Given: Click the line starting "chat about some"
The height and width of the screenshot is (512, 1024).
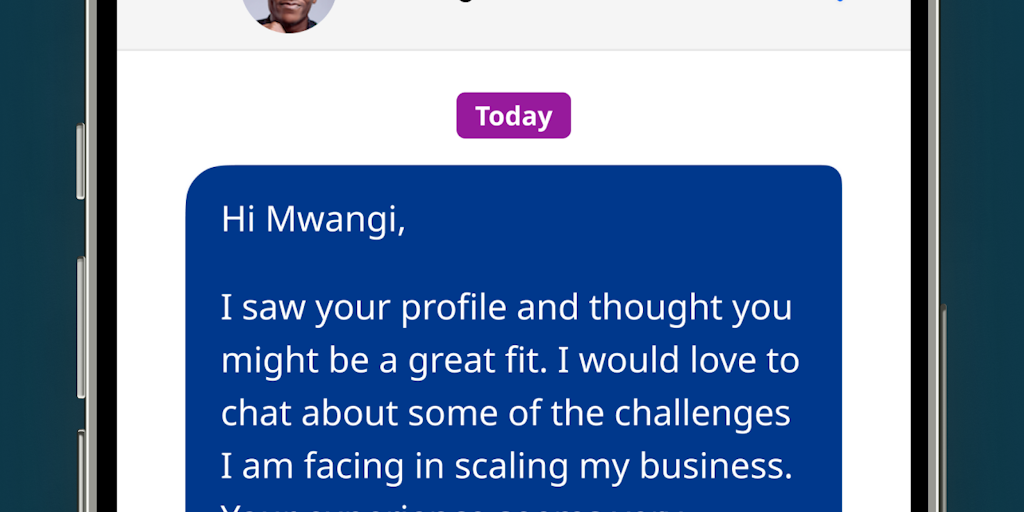Looking at the screenshot, I should [x=506, y=412].
